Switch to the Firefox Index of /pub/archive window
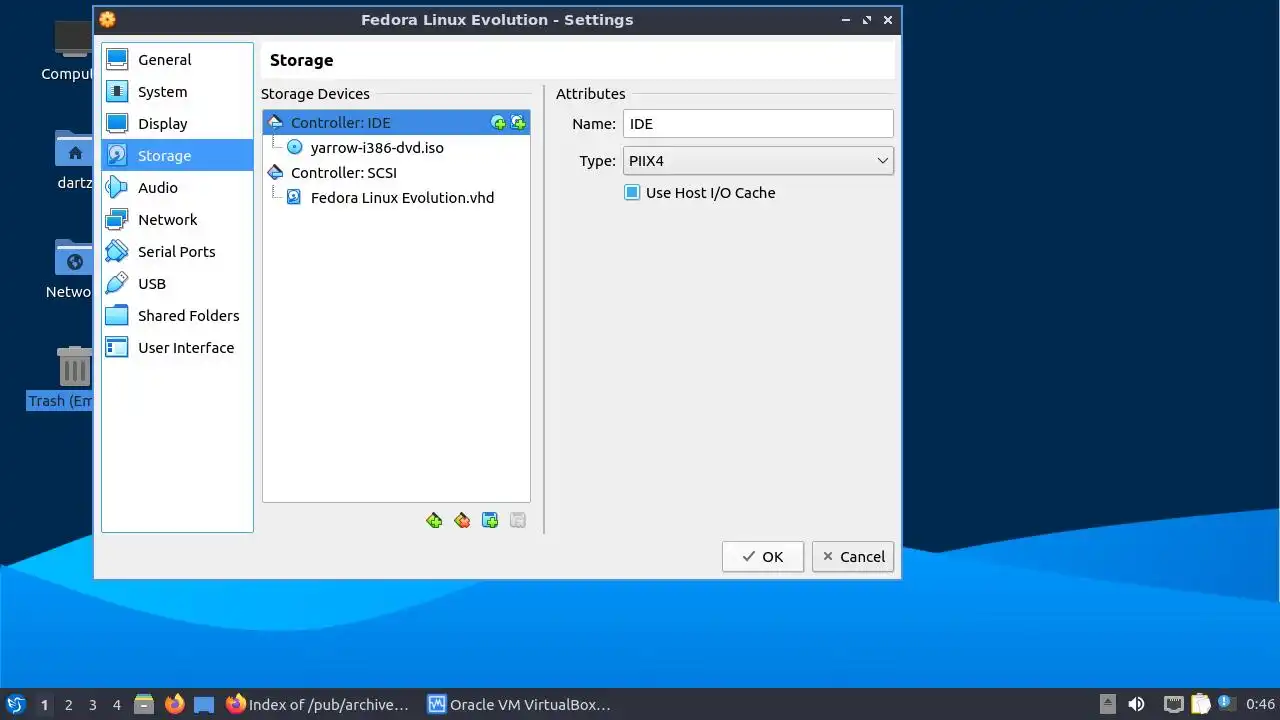 (318, 705)
